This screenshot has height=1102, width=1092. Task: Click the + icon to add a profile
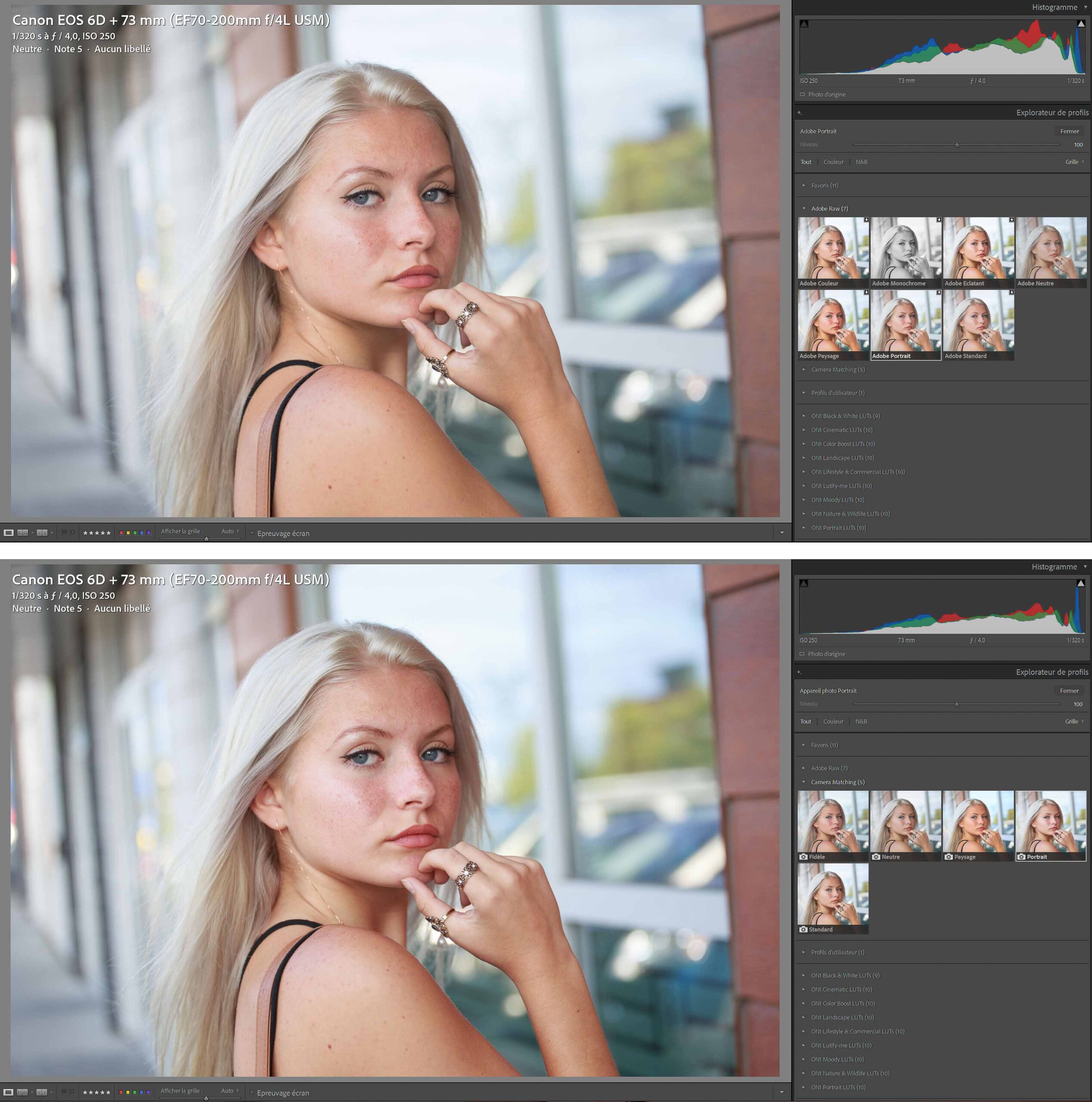800,112
